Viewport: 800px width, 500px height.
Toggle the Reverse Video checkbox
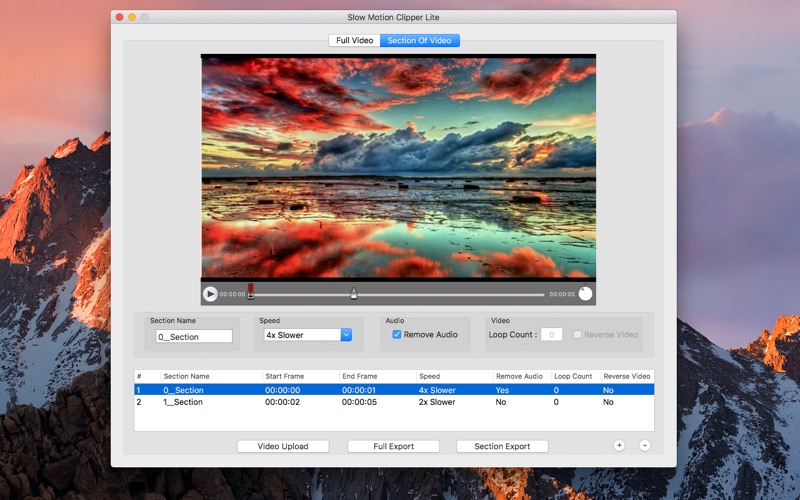(x=578, y=335)
